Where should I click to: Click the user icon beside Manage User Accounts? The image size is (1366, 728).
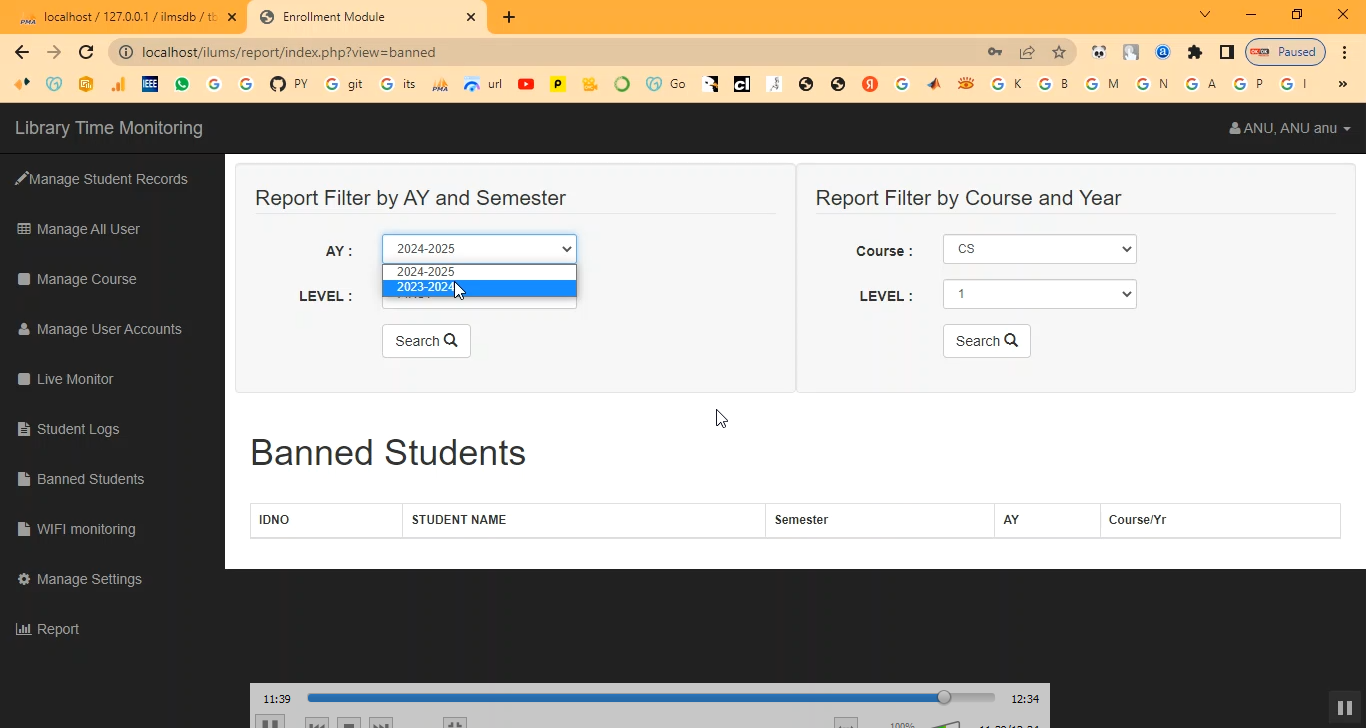coord(24,329)
